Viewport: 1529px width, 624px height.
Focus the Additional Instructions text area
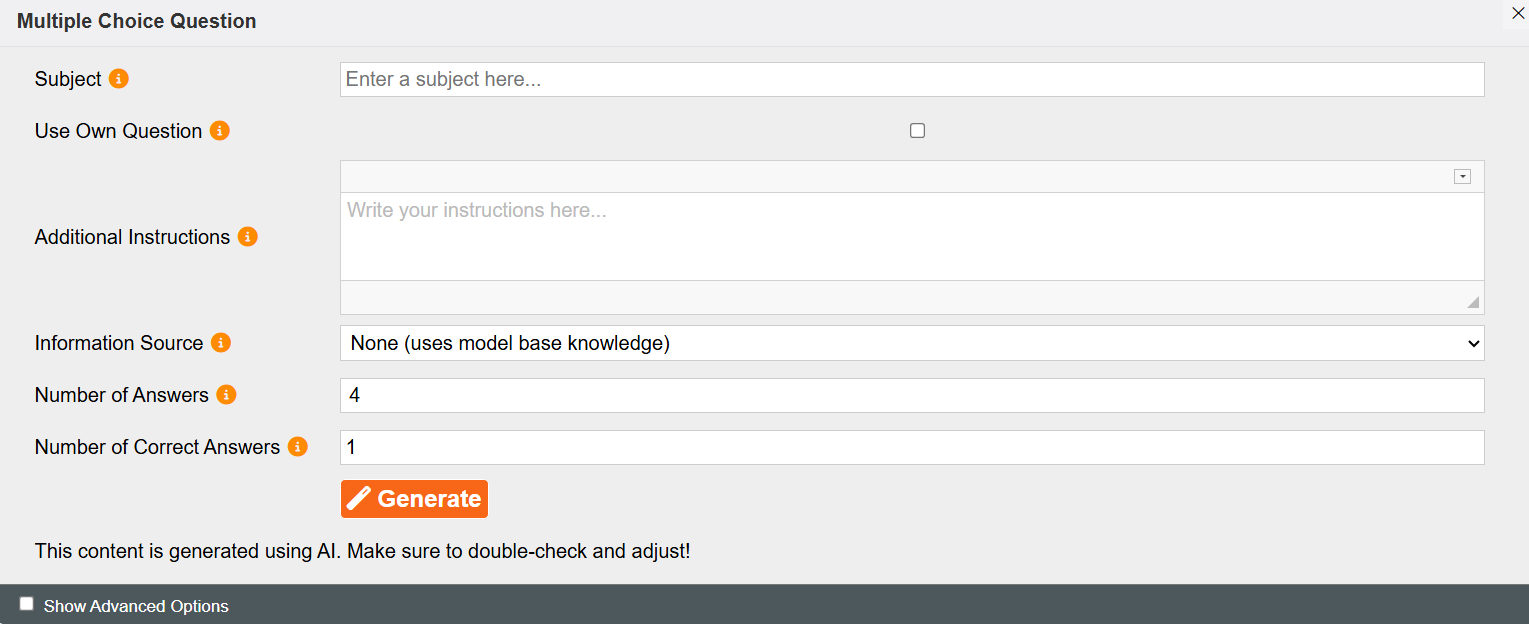[x=912, y=236]
